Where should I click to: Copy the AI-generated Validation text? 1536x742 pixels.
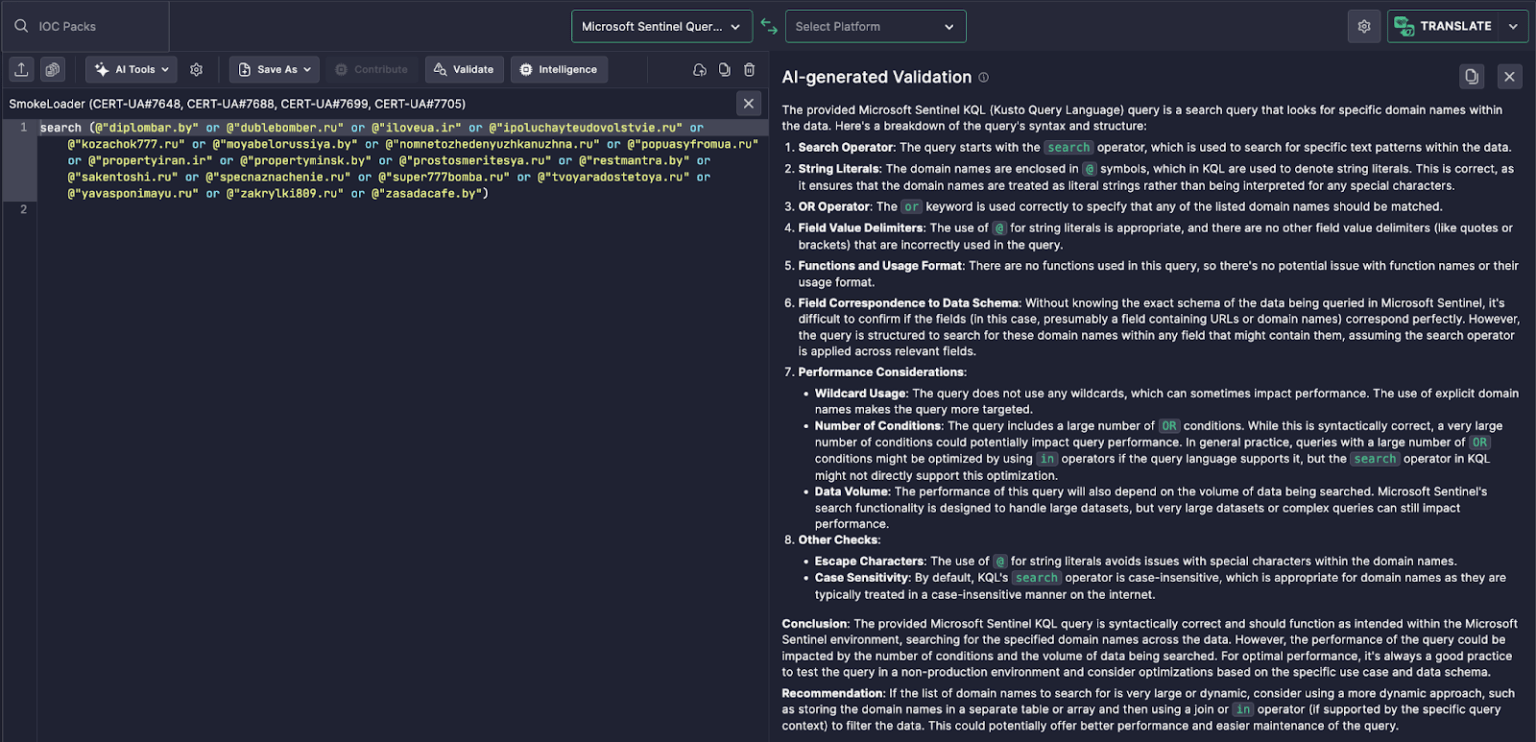click(1471, 76)
